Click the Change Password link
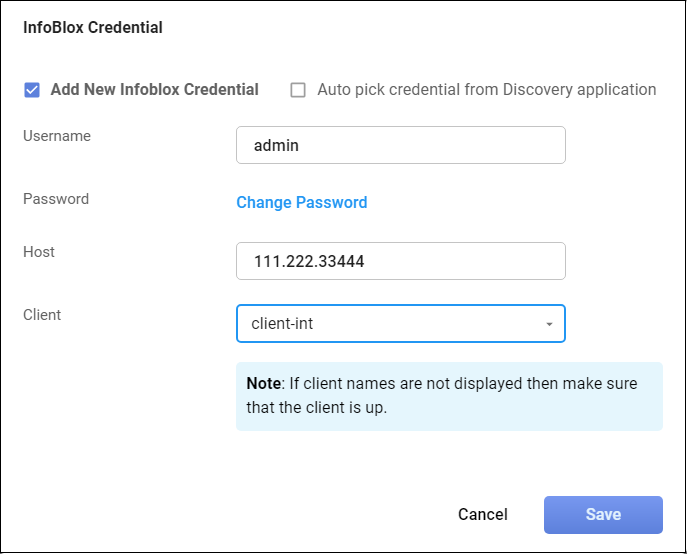Viewport: 687px width, 554px height. [301, 202]
